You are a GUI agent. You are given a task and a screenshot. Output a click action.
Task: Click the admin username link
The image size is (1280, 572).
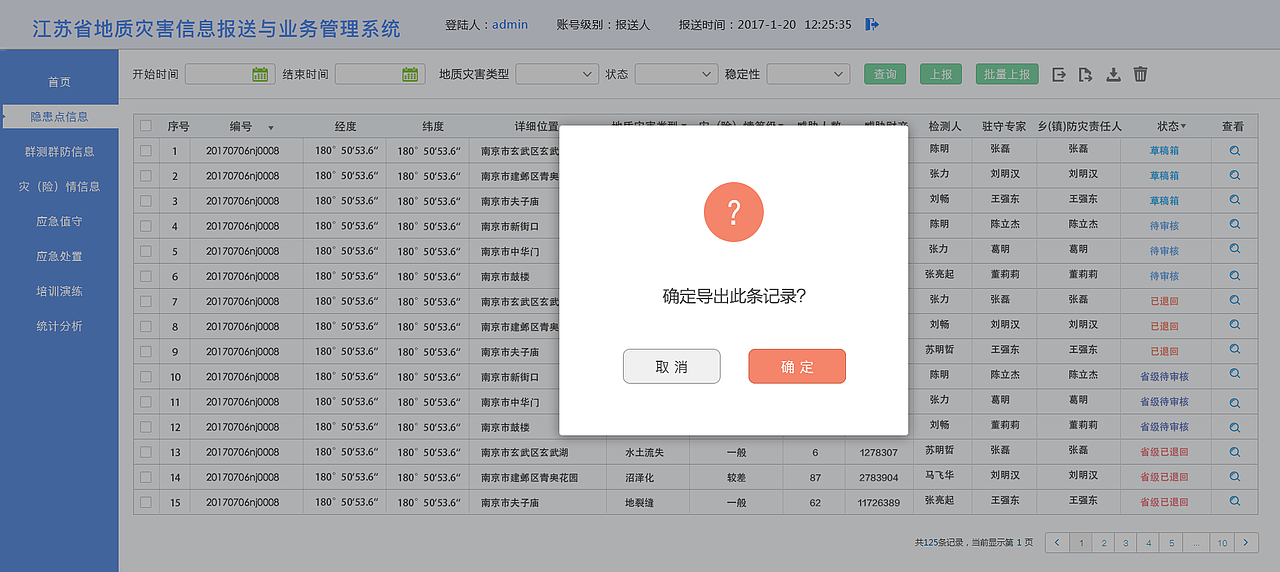pos(510,24)
